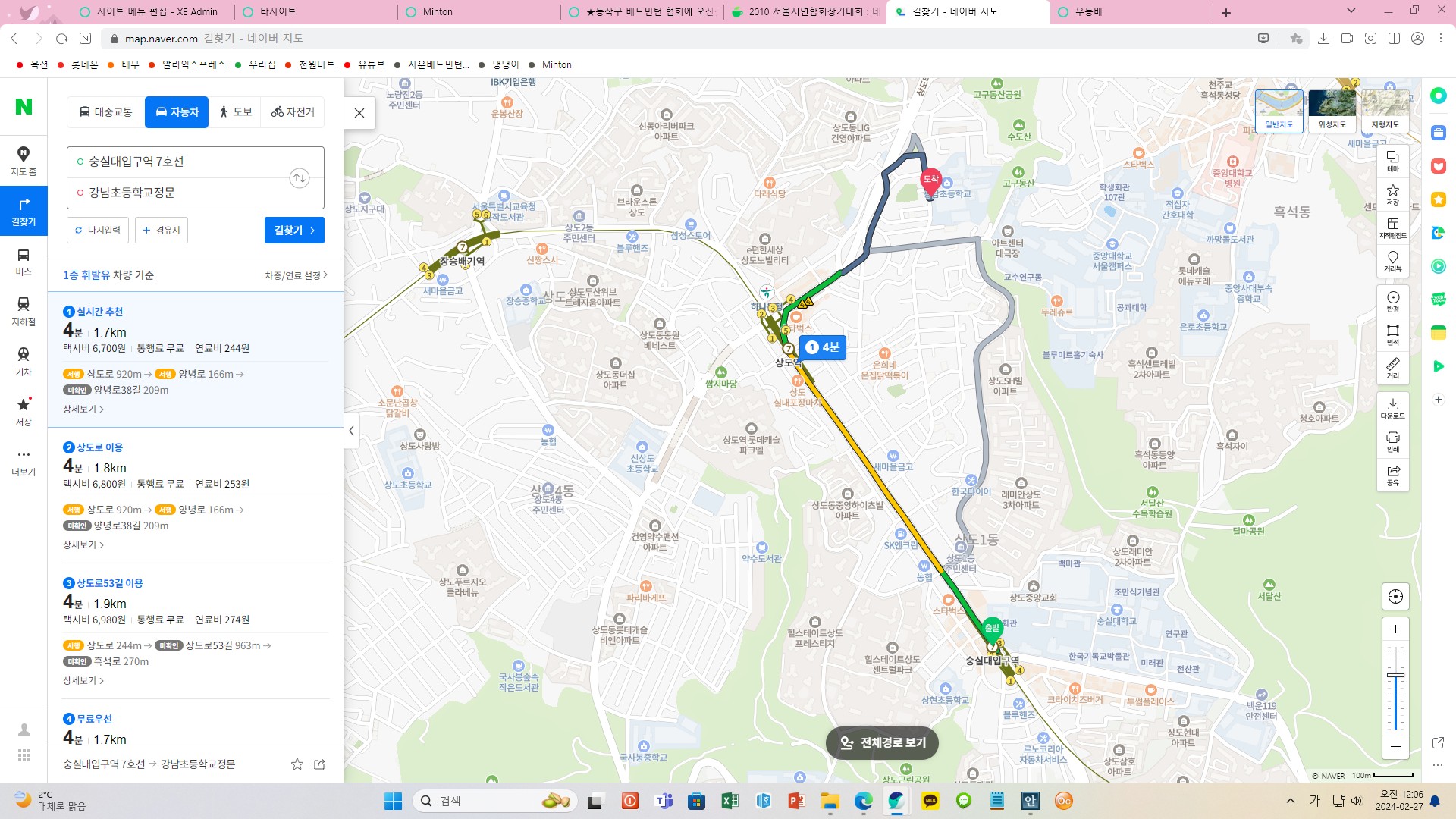1456x819 pixels.
Task: Open 차종/연료 설정 vehicle settings
Action: (296, 275)
